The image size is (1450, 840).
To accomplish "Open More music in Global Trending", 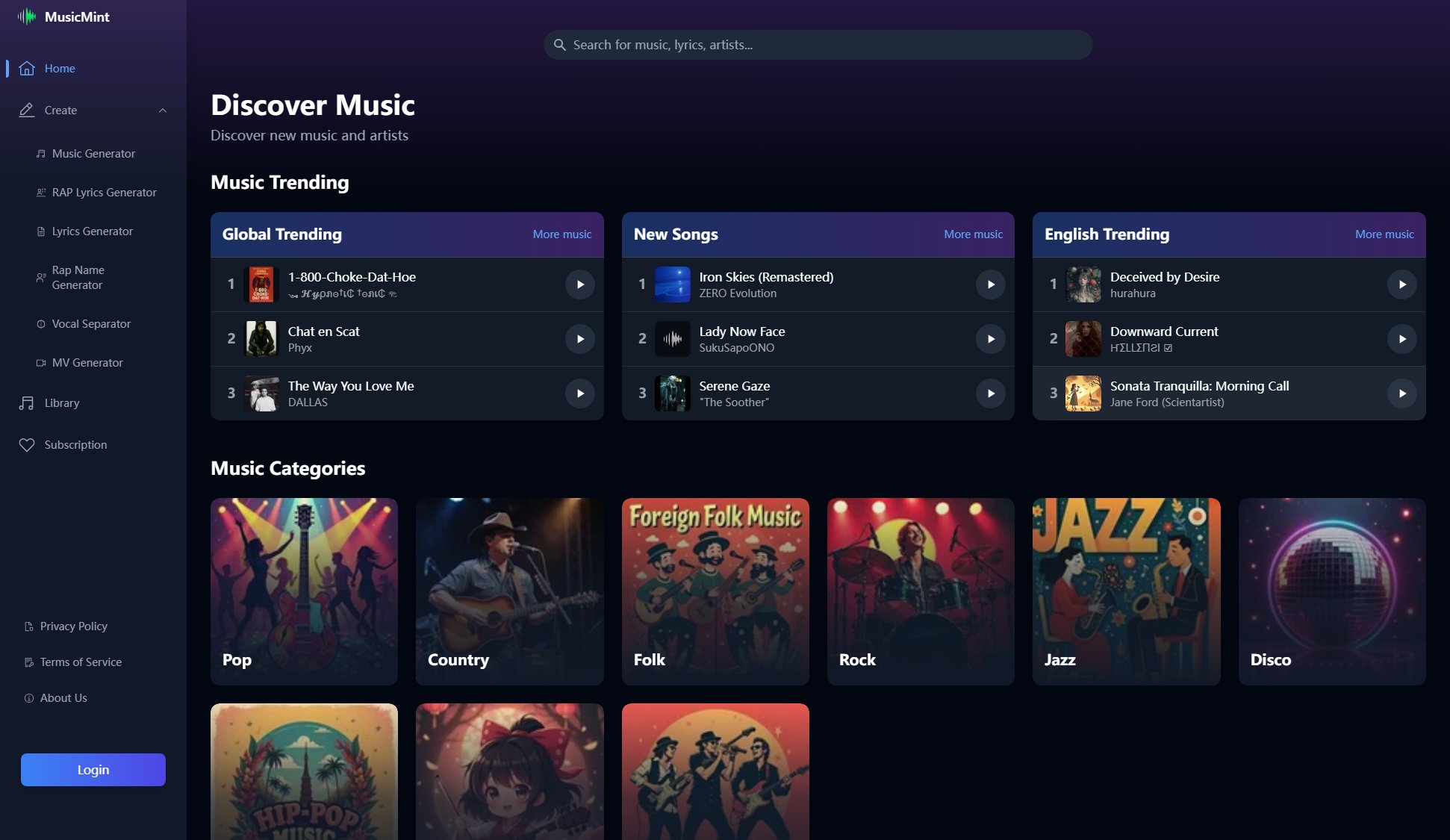I will (x=561, y=234).
